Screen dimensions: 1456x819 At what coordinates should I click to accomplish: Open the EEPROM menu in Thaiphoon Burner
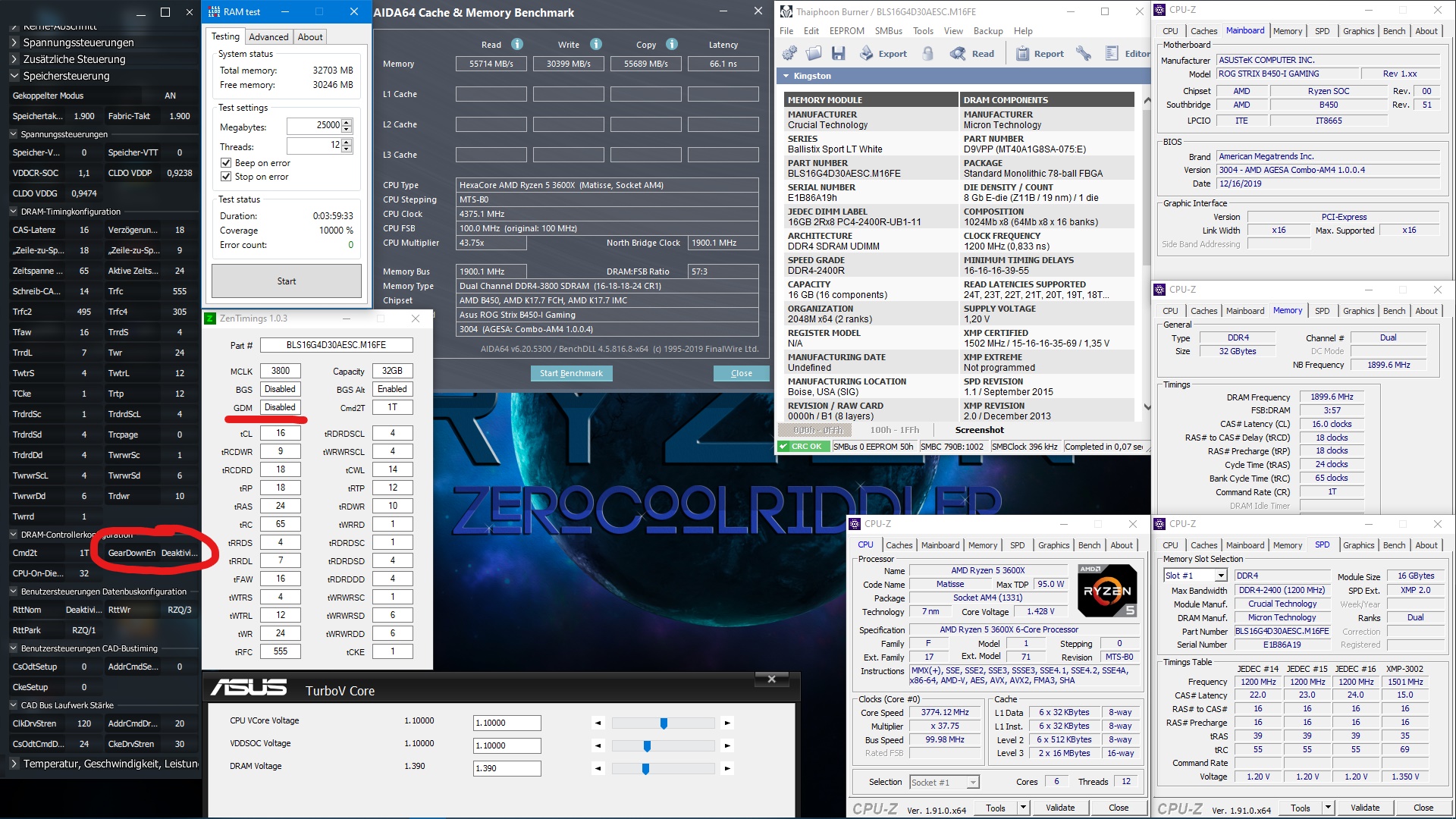tap(846, 30)
